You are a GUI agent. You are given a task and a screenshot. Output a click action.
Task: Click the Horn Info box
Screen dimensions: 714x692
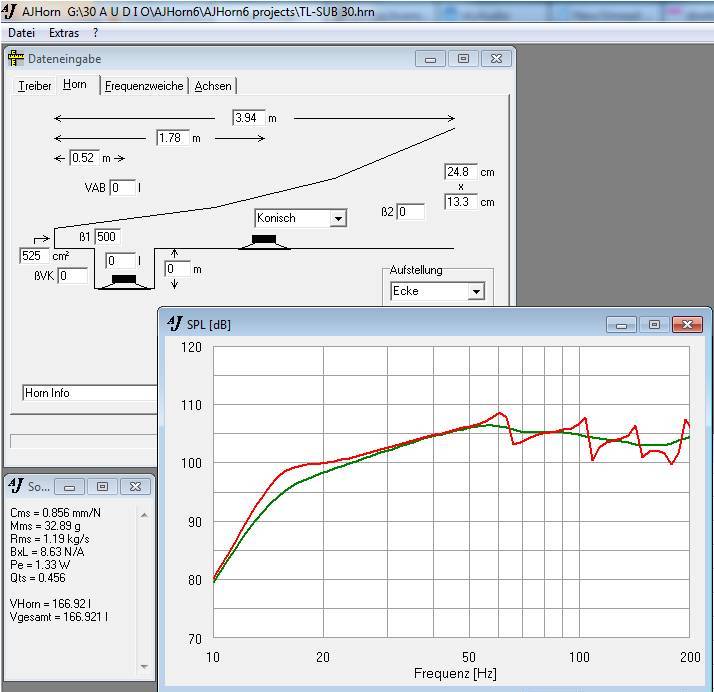[x=88, y=393]
